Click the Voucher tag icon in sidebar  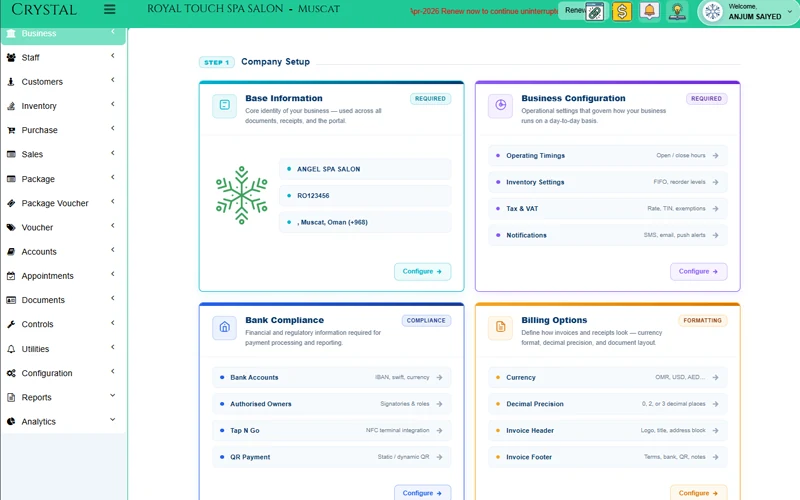11,228
